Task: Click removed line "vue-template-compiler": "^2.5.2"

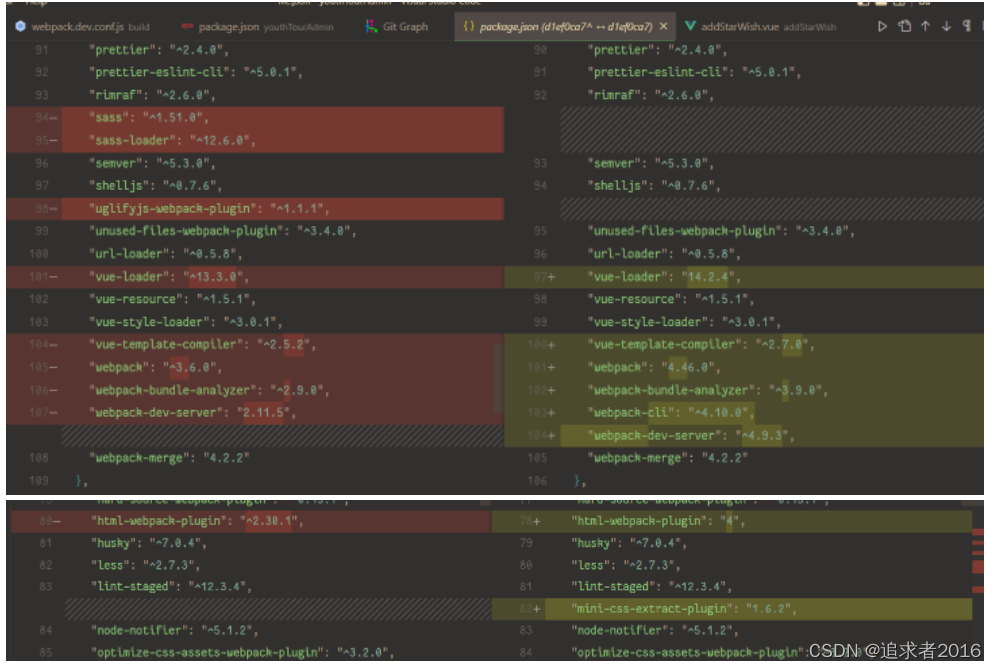Action: click(202, 345)
